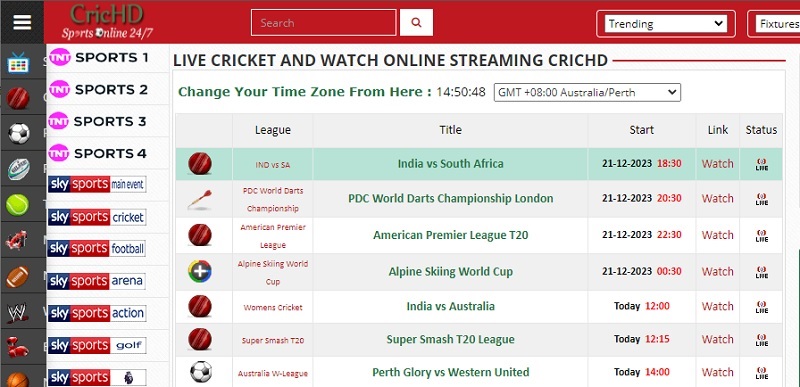Open the Super Smash T20 League title
The width and height of the screenshot is (800, 387).
point(451,340)
